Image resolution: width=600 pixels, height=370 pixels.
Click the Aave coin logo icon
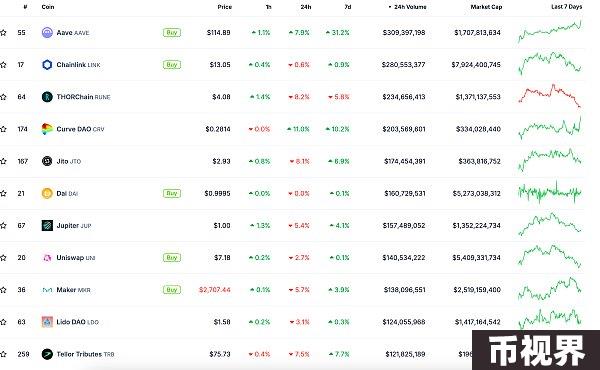pos(47,33)
